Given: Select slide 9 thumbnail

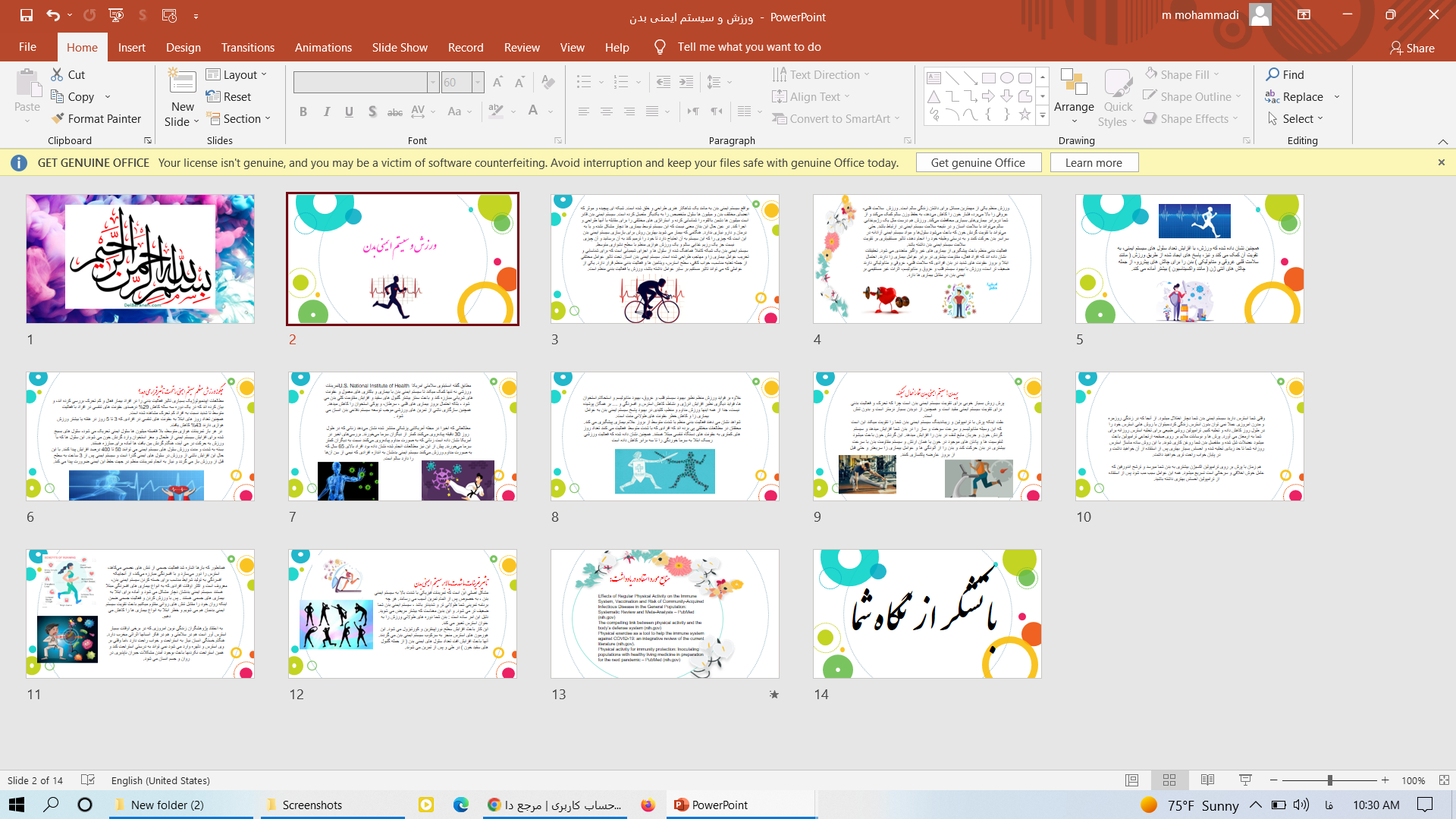Looking at the screenshot, I should point(927,436).
